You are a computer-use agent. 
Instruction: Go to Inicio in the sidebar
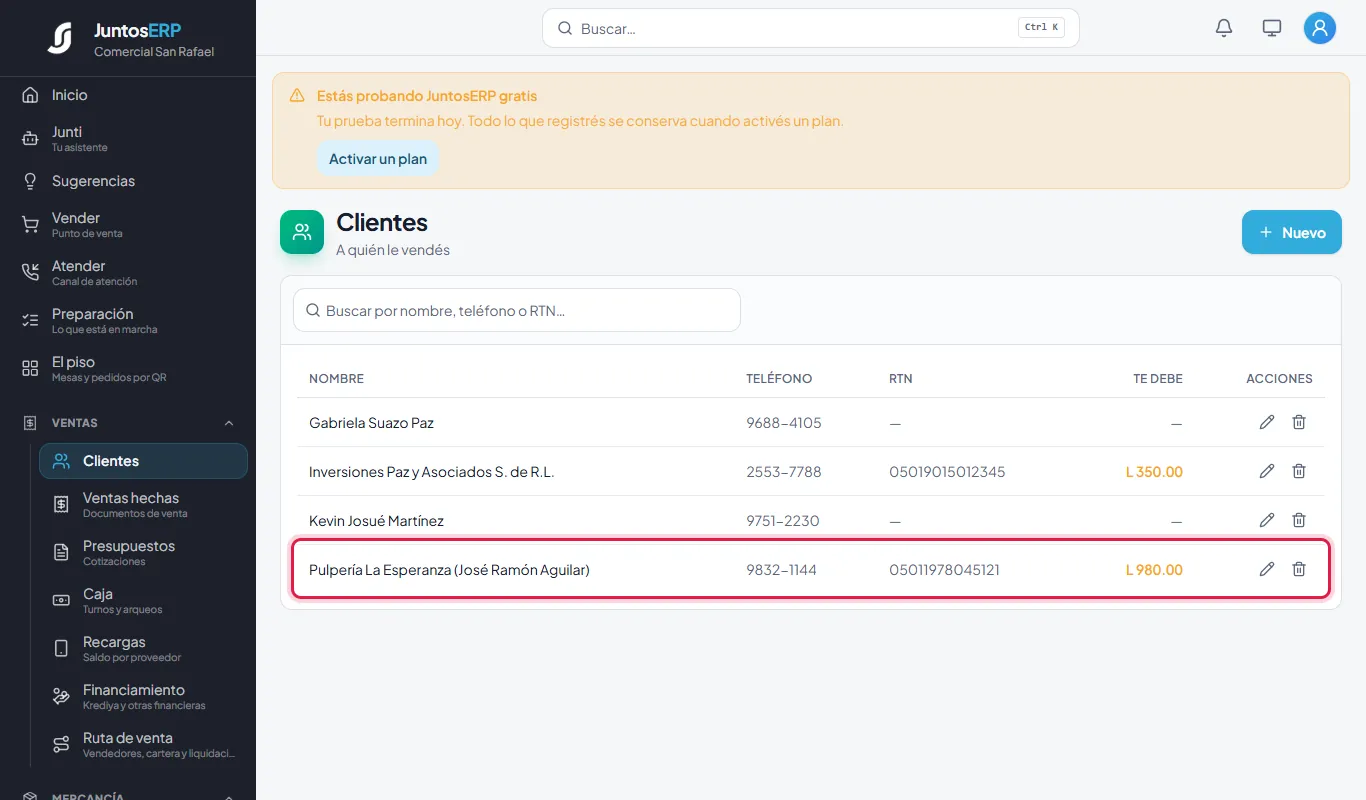tap(128, 95)
